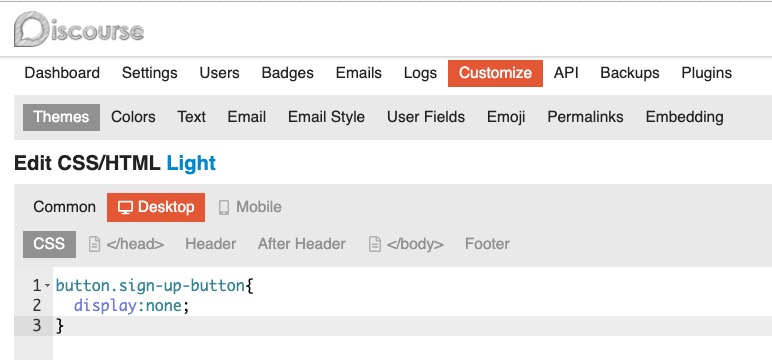Switch to Mobile target
This screenshot has width=772, height=360.
pyautogui.click(x=250, y=207)
